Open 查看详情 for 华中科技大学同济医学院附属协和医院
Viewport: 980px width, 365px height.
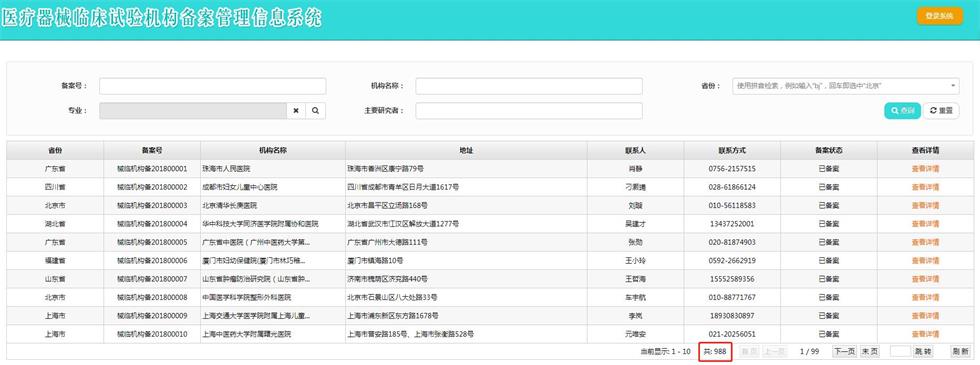(925, 224)
